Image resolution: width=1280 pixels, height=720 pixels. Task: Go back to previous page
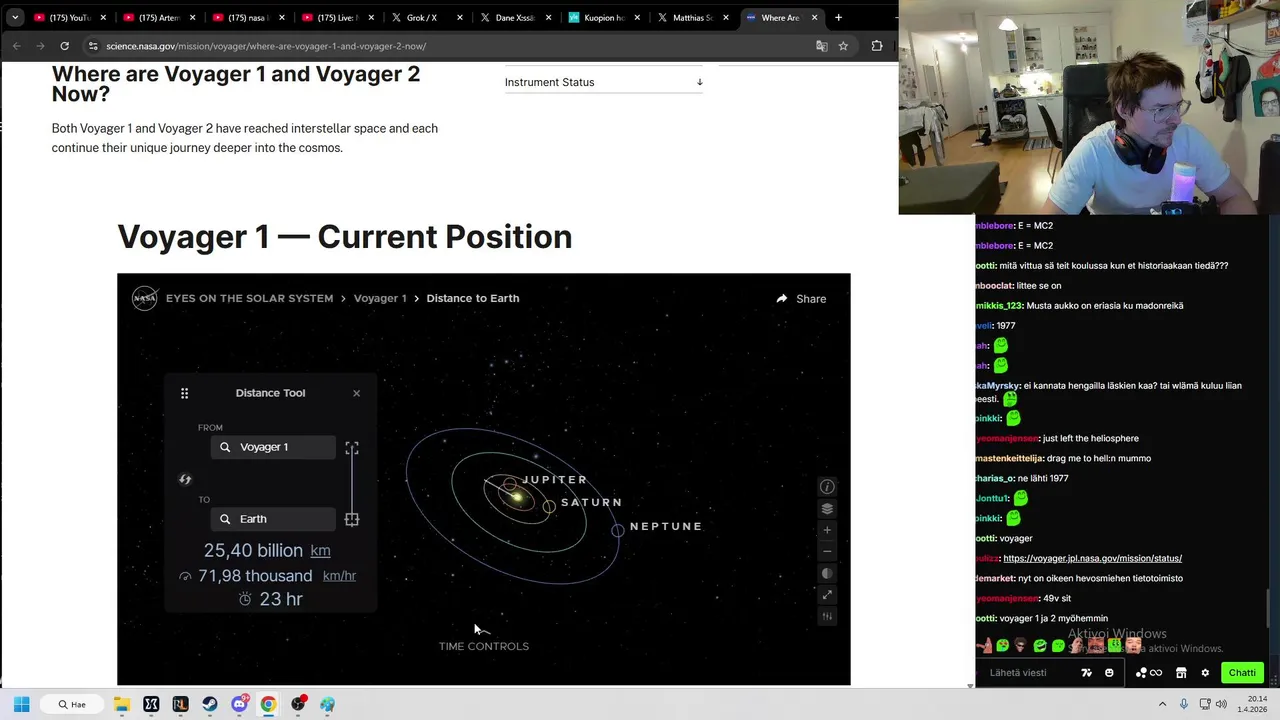17,46
